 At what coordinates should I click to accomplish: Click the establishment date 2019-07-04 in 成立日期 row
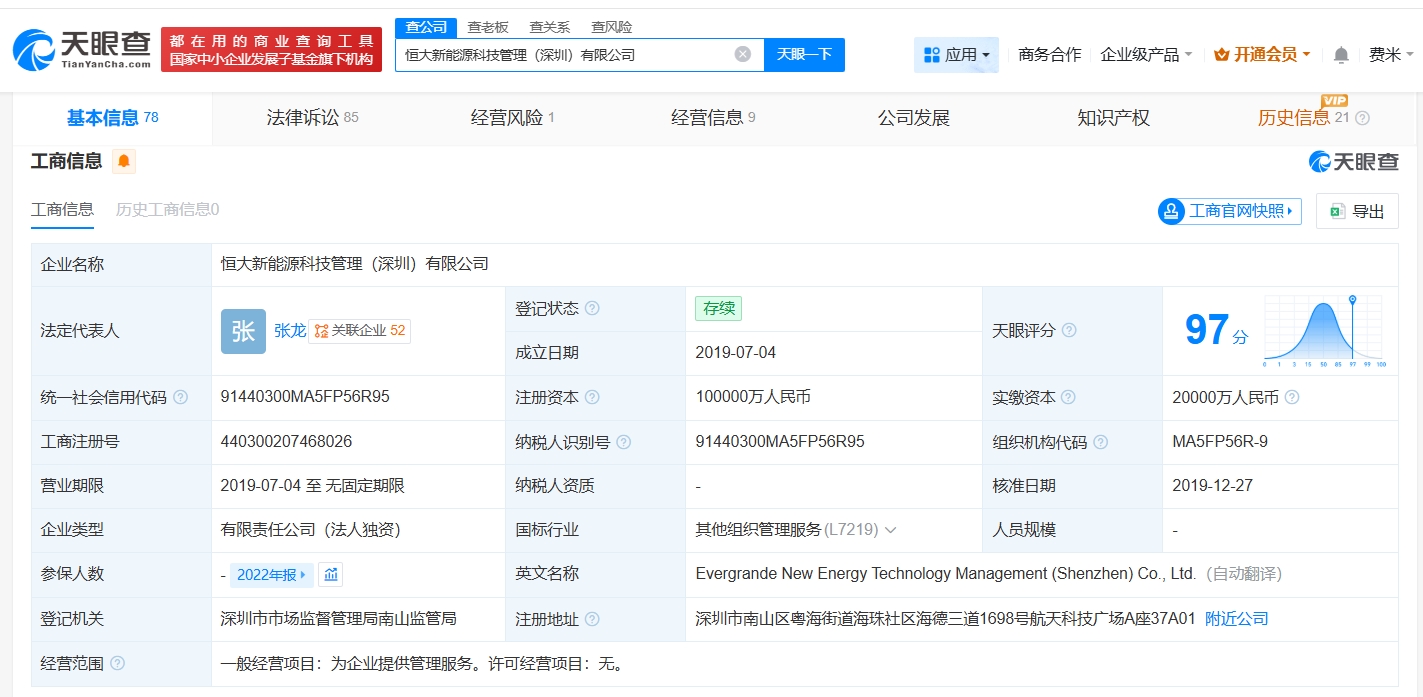coord(735,353)
